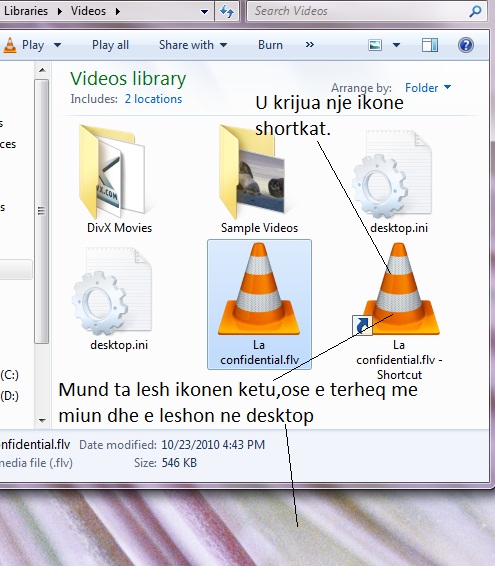
Task: Toggle the preview pane icon
Action: 430,45
